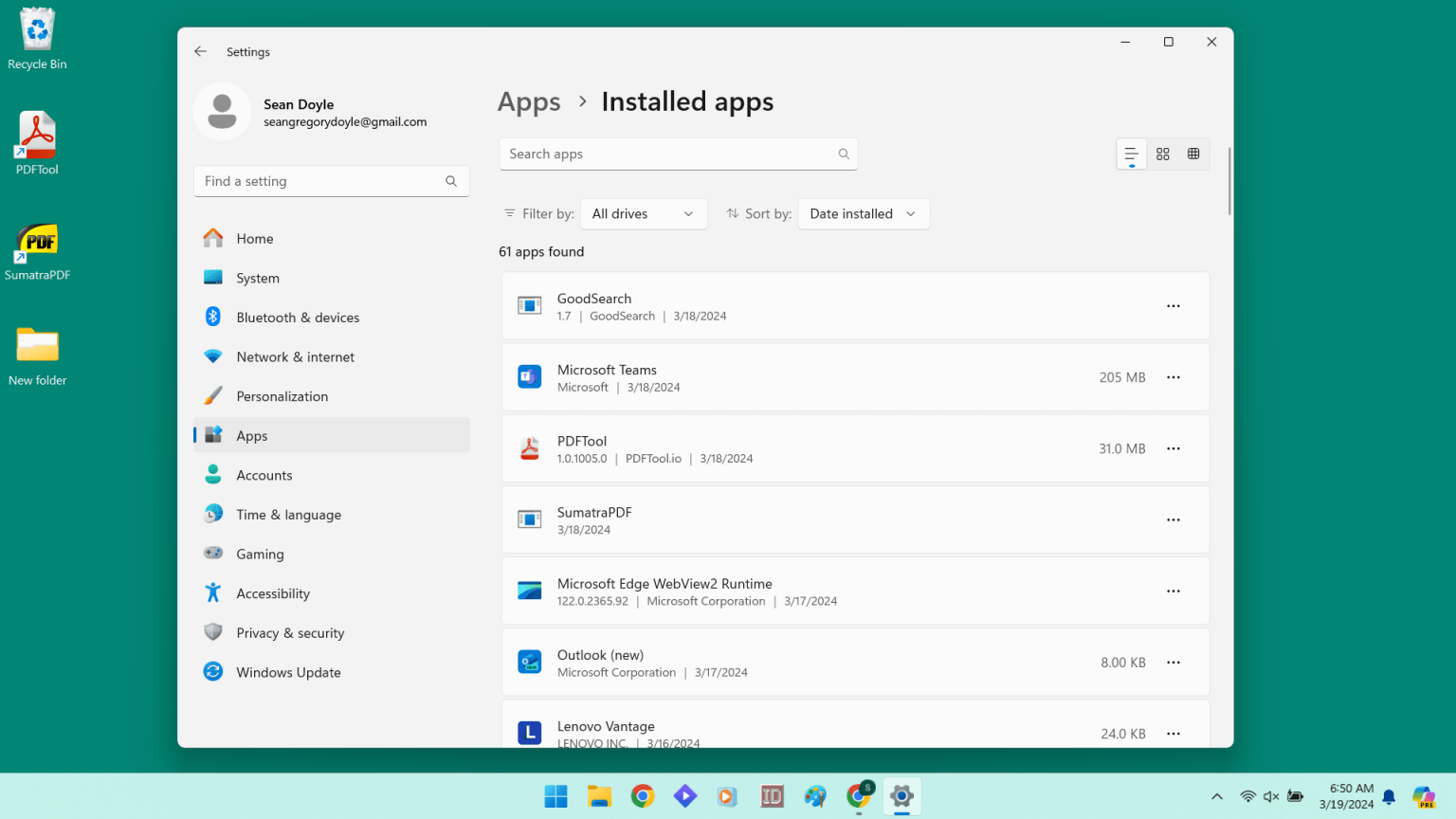This screenshot has width=1456, height=819.
Task: Go to Home settings
Action: [332, 239]
